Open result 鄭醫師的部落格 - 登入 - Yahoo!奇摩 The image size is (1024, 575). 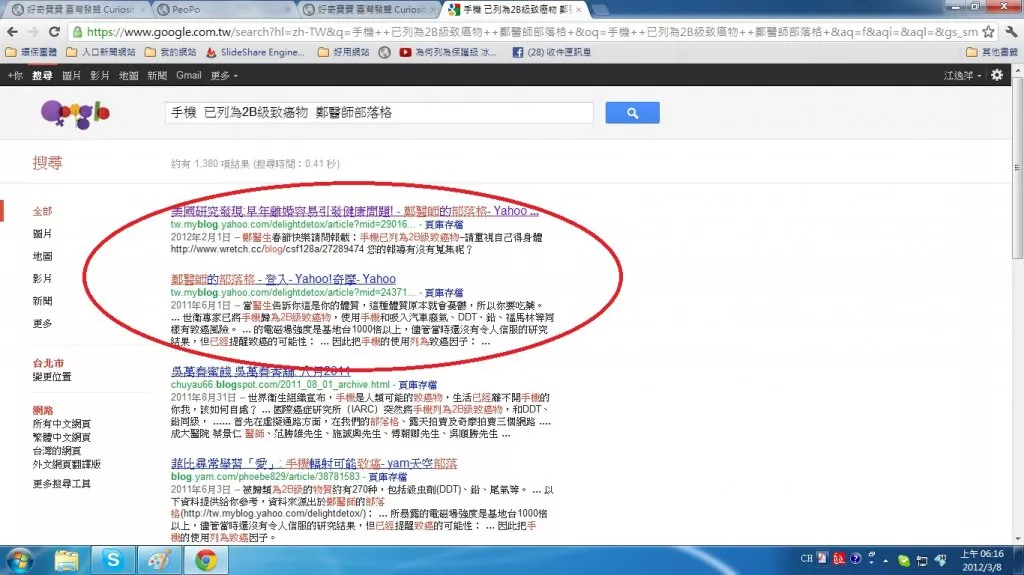[x=283, y=279]
